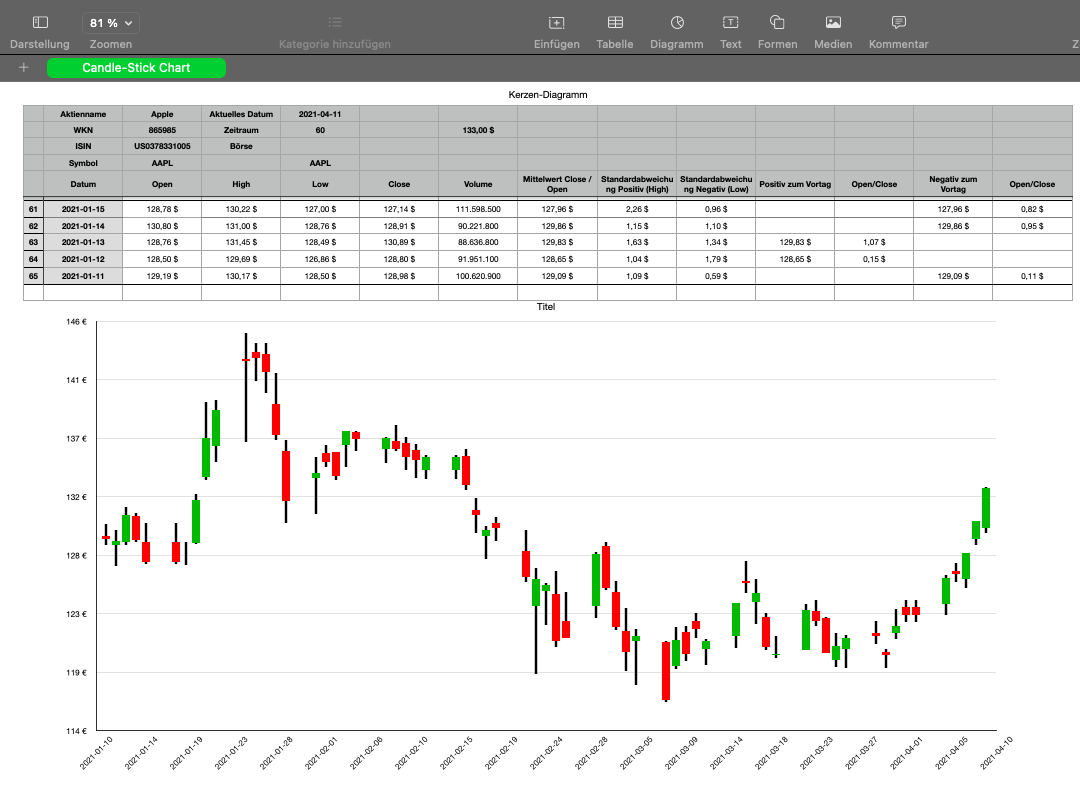Add a comment using Kommentar icon

898,22
